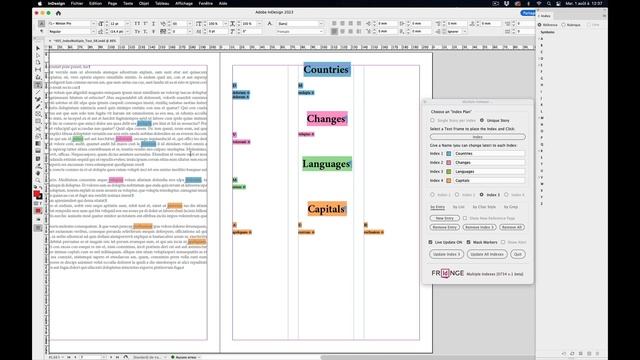This screenshot has height=360, width=640.
Task: Select the Hand tool
Action: tap(38, 173)
